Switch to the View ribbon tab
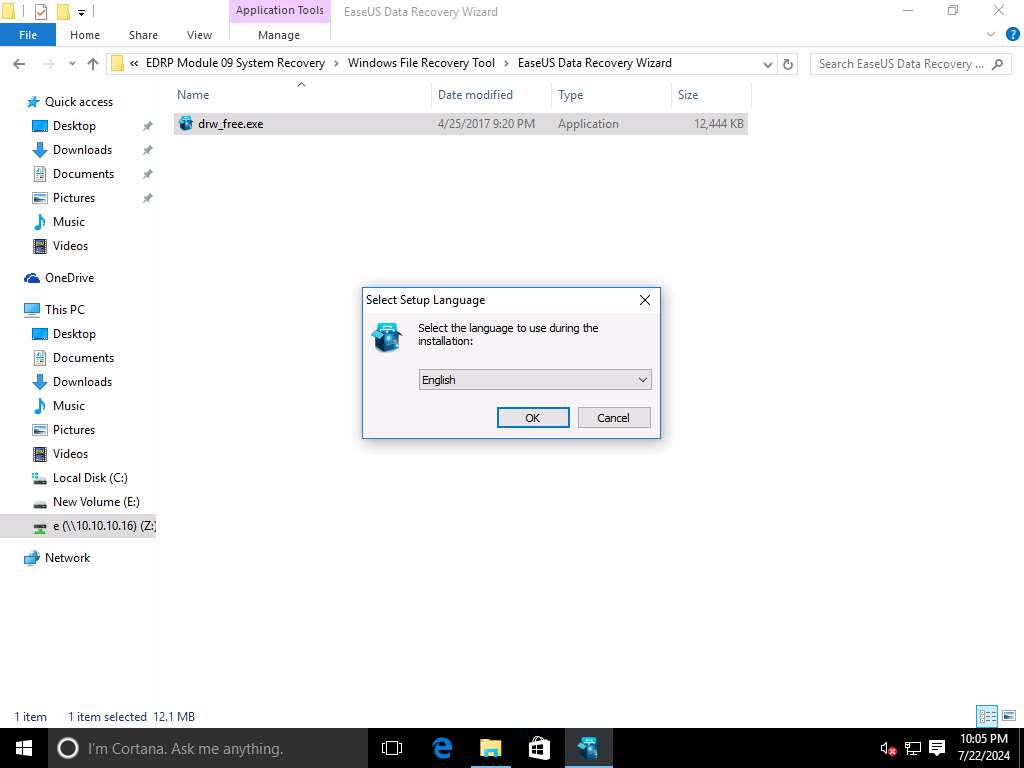1024x768 pixels. (x=199, y=35)
